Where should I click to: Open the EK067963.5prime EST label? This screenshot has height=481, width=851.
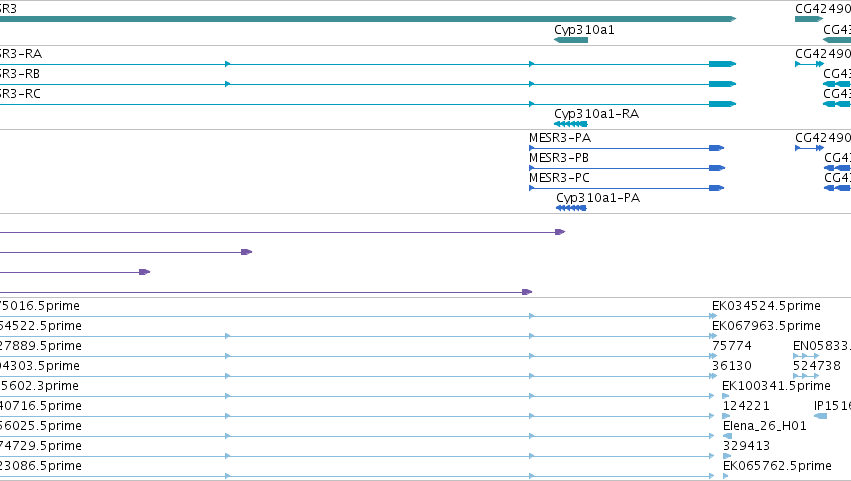coord(766,326)
